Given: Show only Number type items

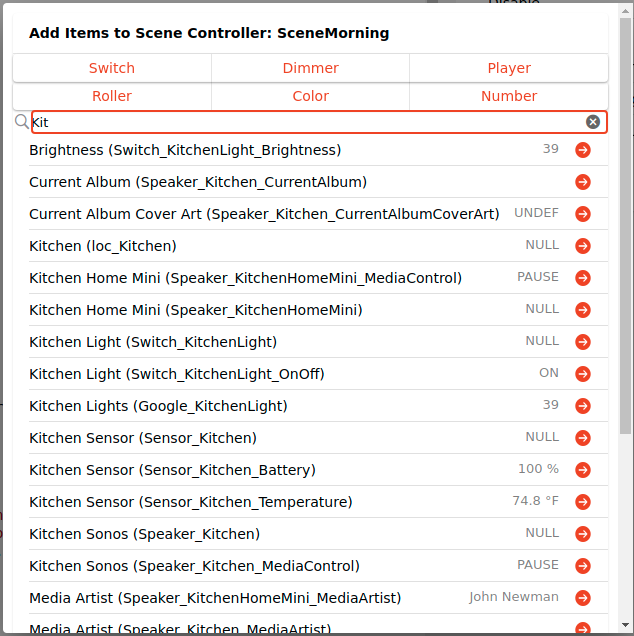Looking at the screenshot, I should (x=509, y=96).
